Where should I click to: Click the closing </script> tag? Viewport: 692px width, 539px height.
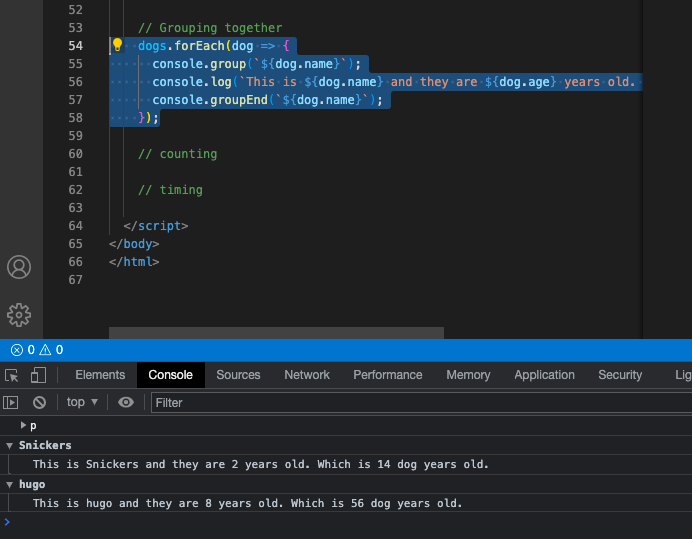pyautogui.click(x=156, y=226)
